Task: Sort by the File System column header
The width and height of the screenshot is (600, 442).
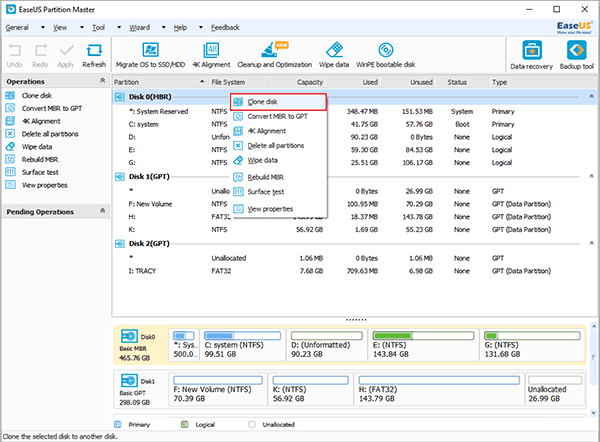Action: coord(240,82)
